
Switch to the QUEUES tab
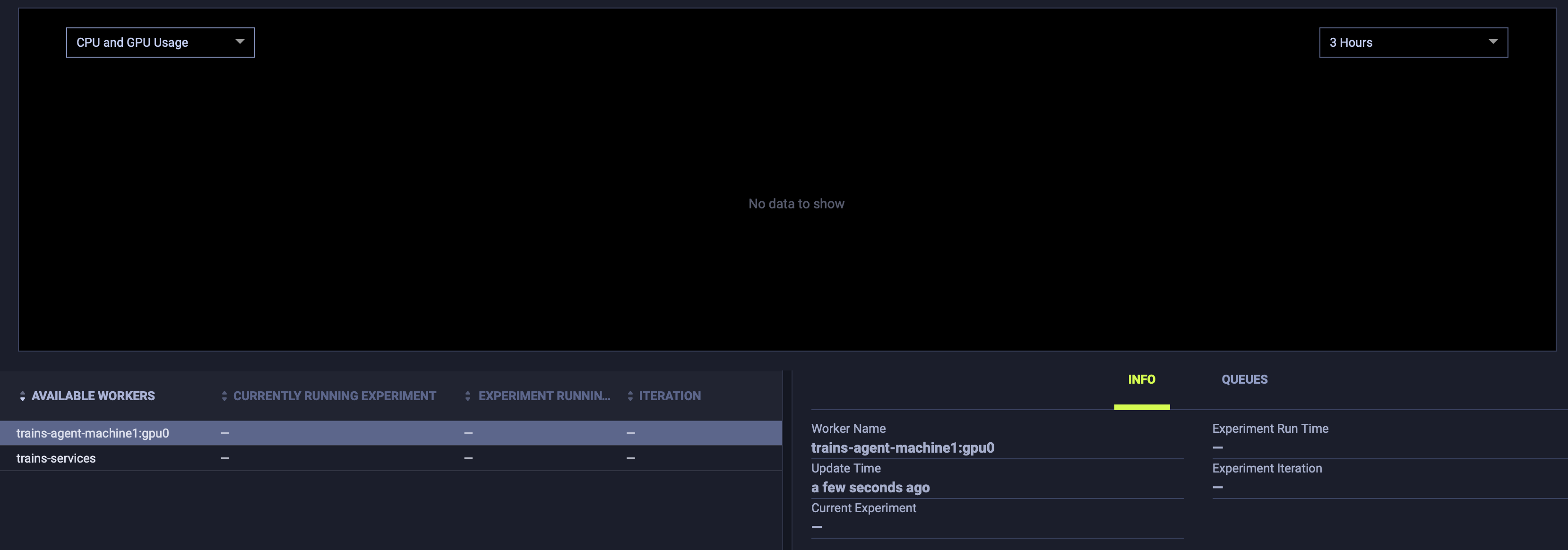pyautogui.click(x=1244, y=379)
